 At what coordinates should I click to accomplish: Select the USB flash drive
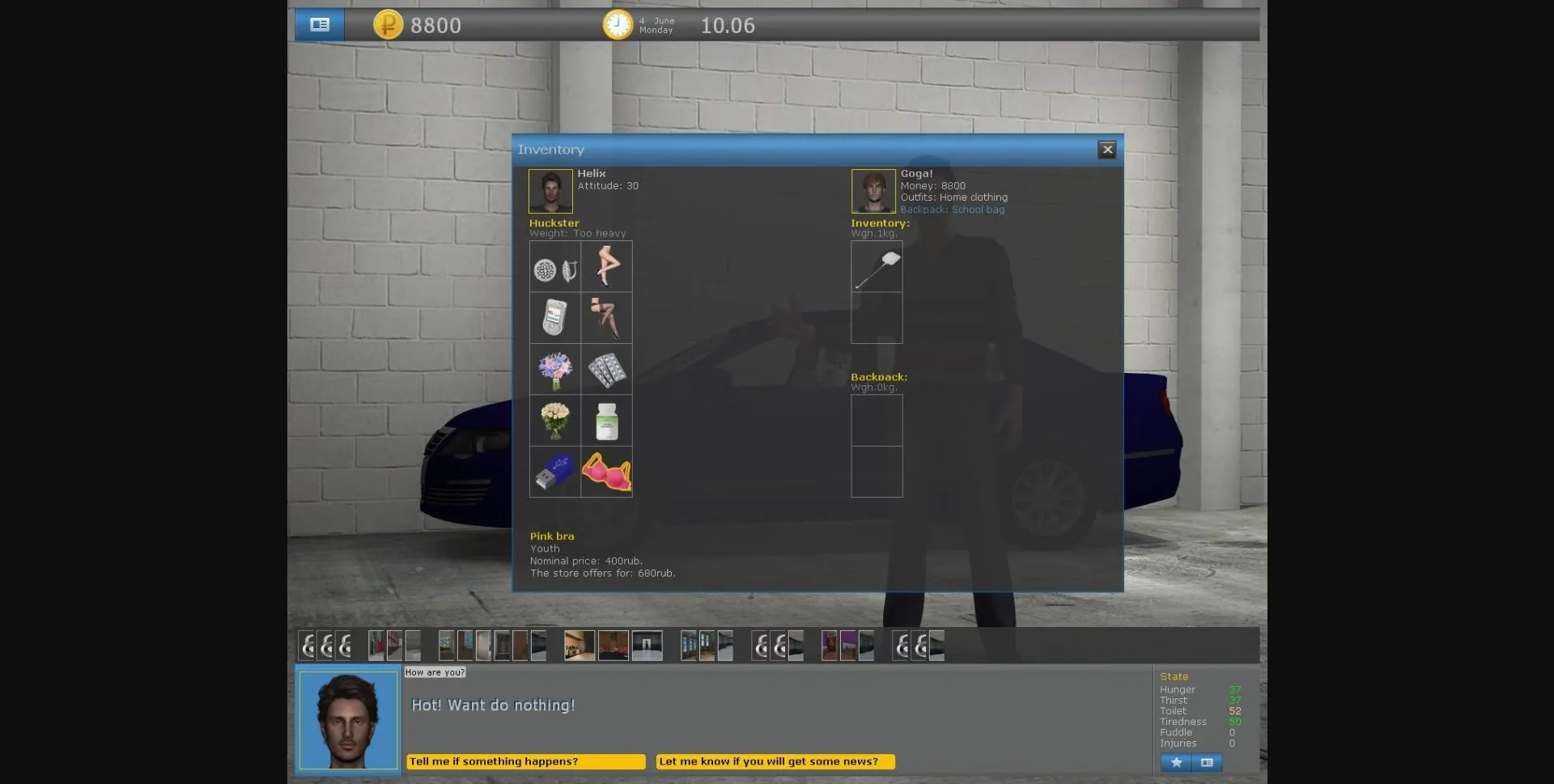click(x=554, y=473)
